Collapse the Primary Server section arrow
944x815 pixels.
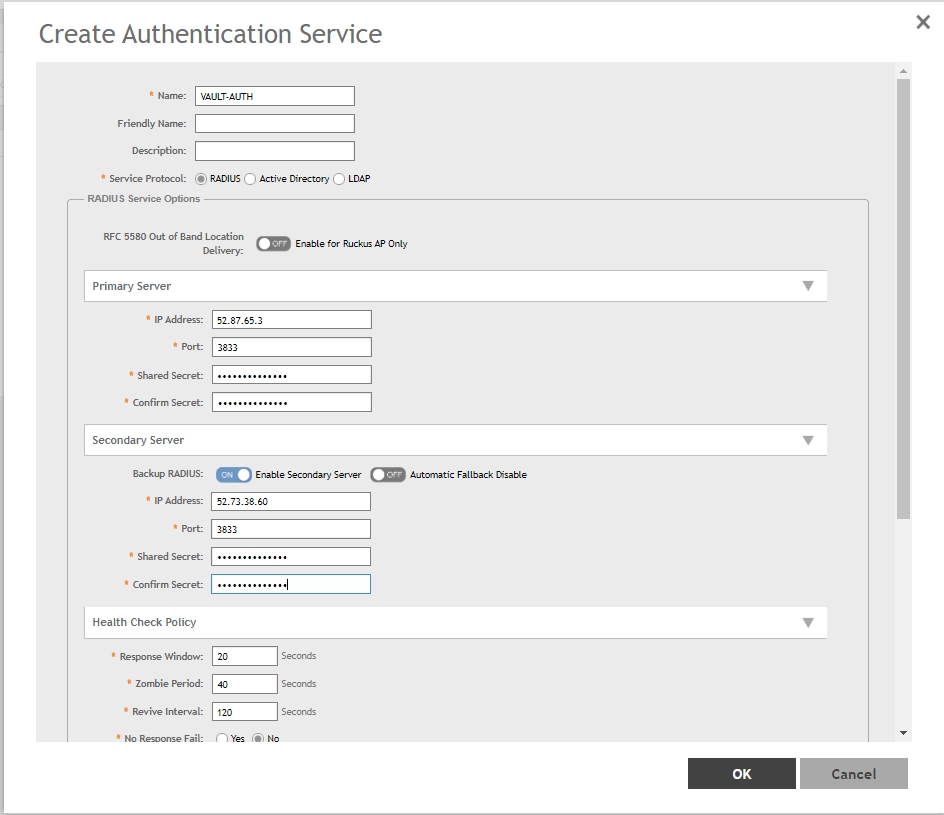(x=808, y=286)
